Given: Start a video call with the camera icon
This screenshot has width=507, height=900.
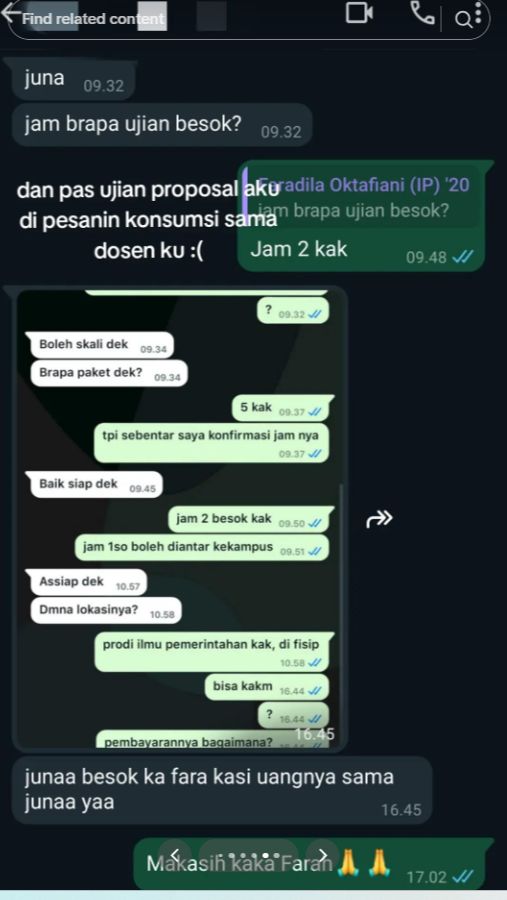Looking at the screenshot, I should pos(359,13).
